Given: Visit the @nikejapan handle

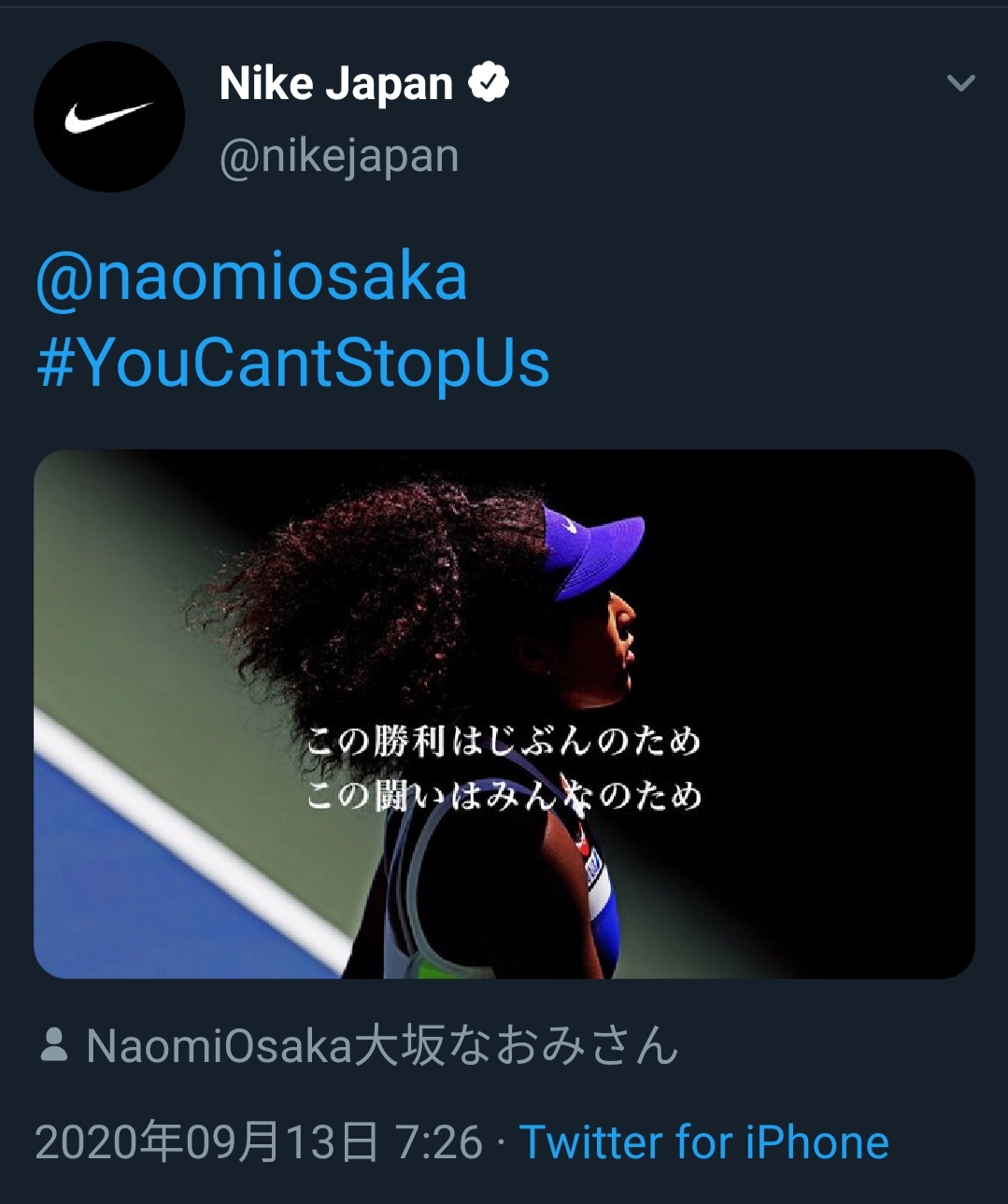Looking at the screenshot, I should pyautogui.click(x=339, y=156).
